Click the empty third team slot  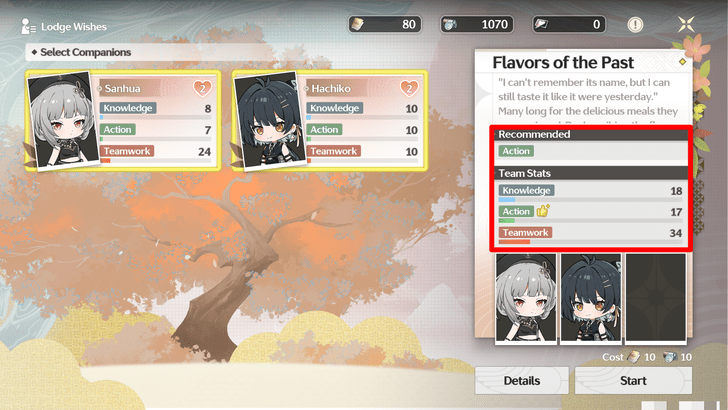[x=656, y=298]
